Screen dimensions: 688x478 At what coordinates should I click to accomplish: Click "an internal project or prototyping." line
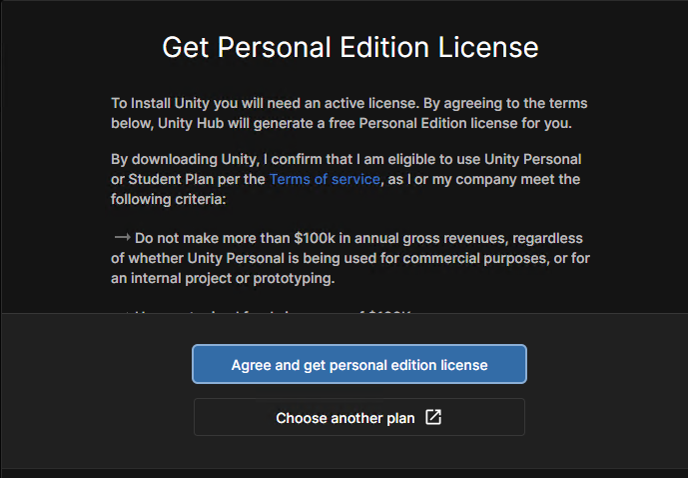(x=222, y=278)
